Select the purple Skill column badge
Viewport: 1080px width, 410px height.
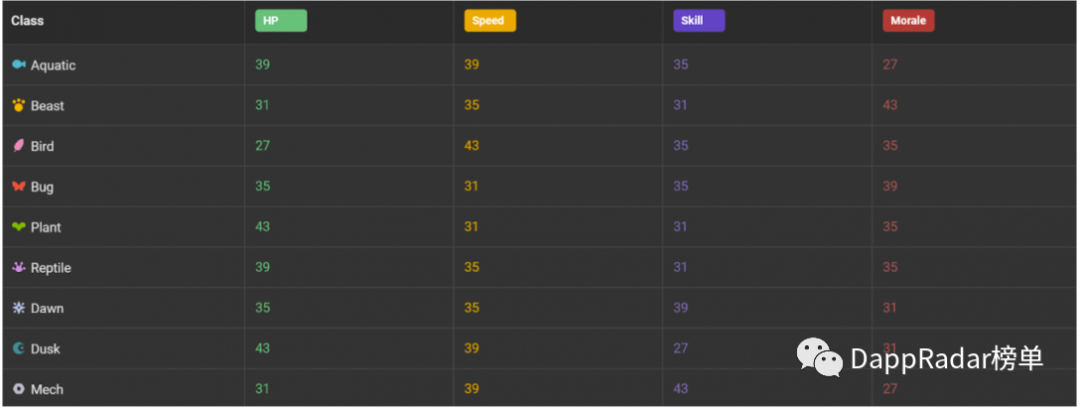click(699, 21)
